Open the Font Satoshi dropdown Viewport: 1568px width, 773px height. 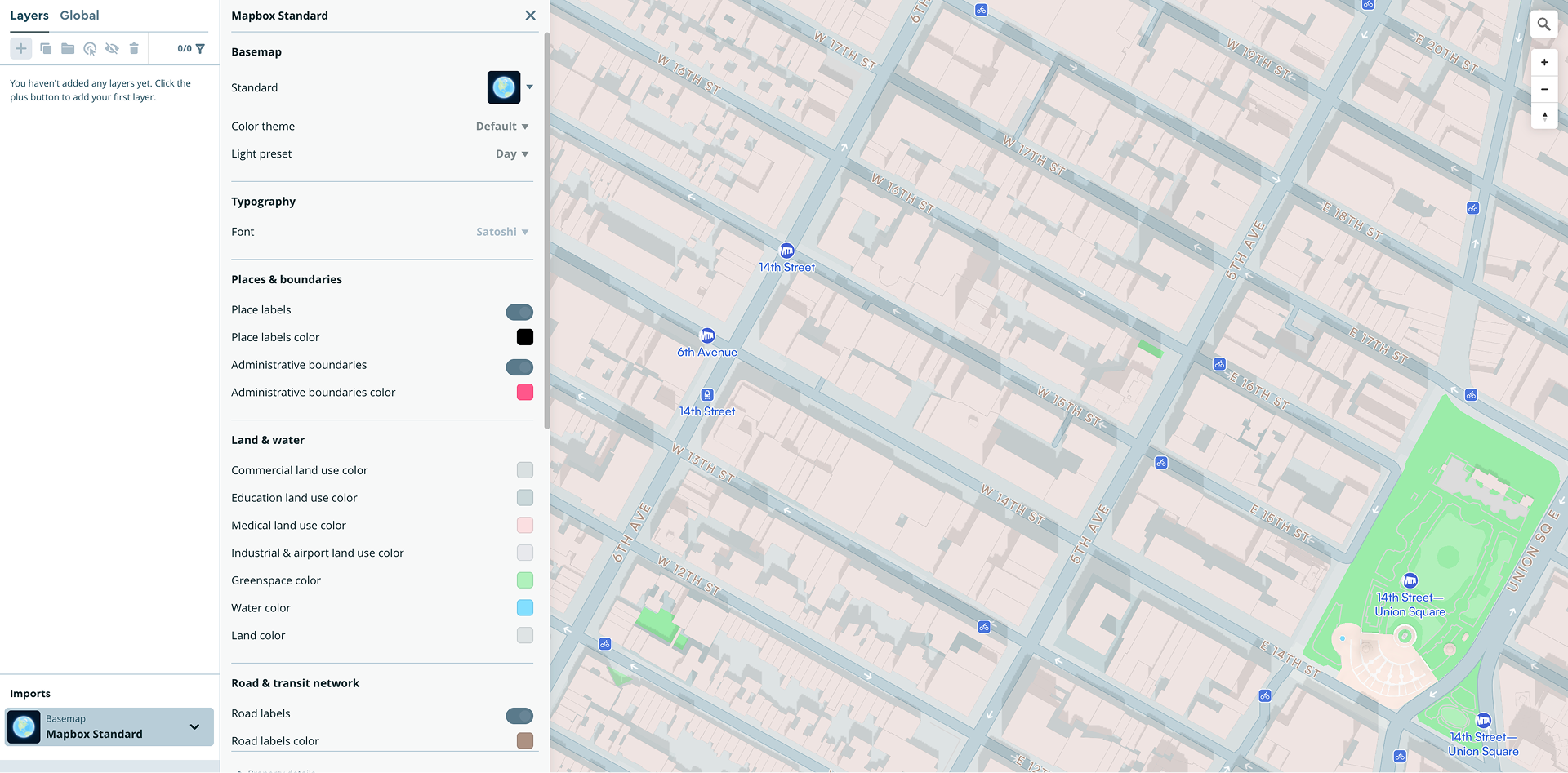coord(502,232)
